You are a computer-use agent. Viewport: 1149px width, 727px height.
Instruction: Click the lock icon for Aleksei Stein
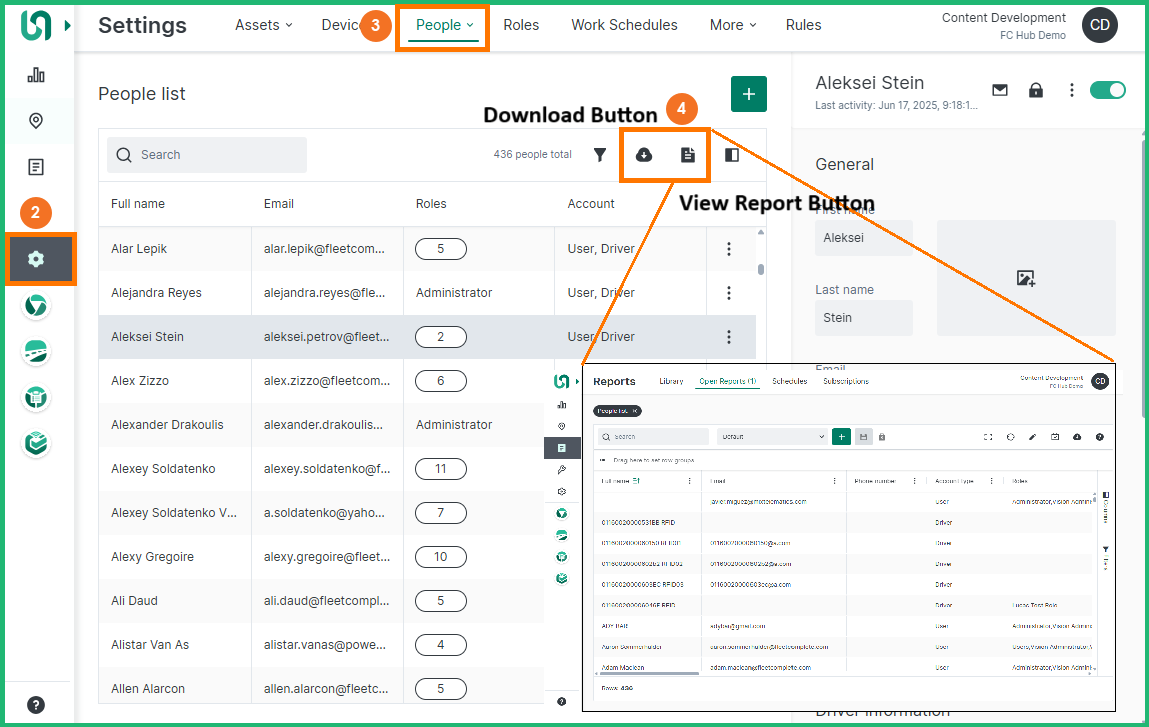pos(1036,90)
